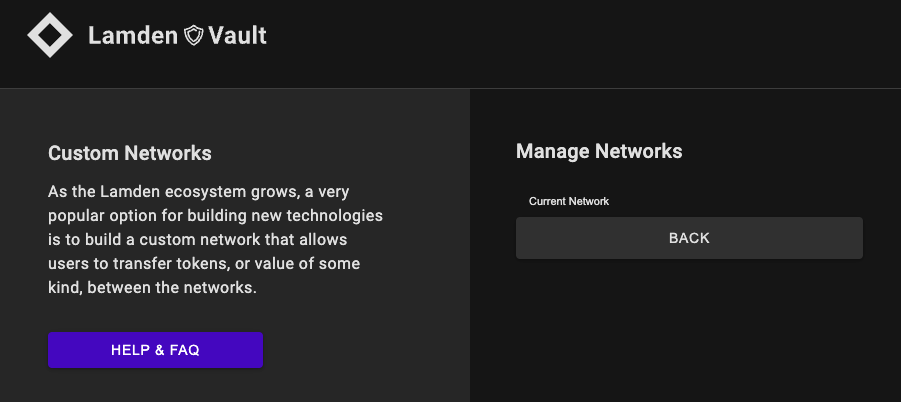This screenshot has width=901, height=402.
Task: Click the Lamden diamond logo icon
Action: [x=50, y=36]
